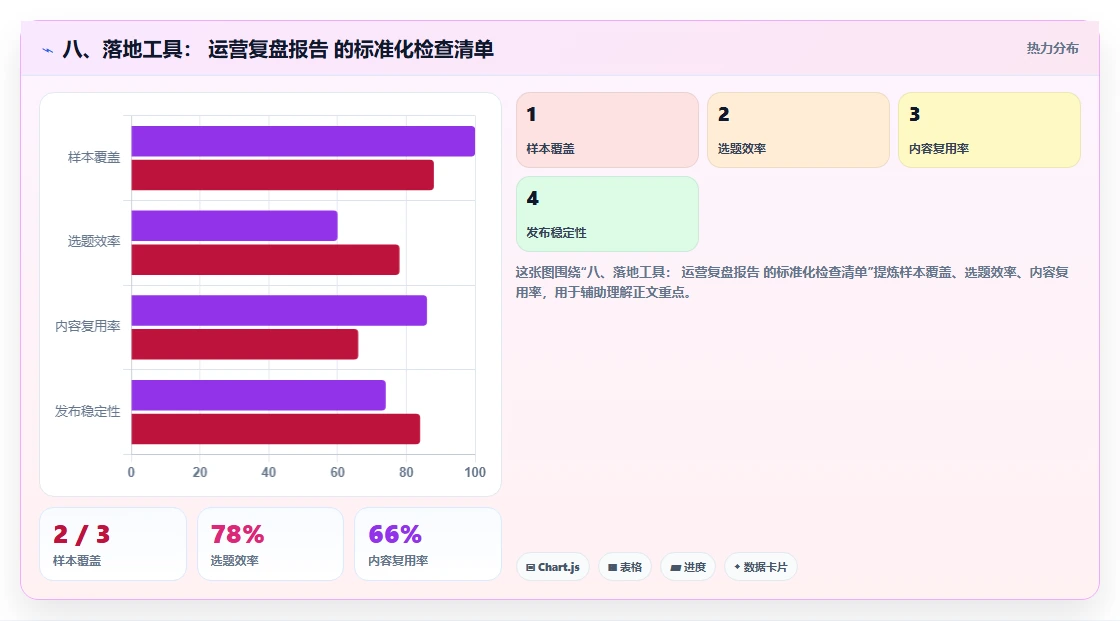Click the x-axis tick label 60
Image resolution: width=1120 pixels, height=621 pixels.
pyautogui.click(x=337, y=472)
